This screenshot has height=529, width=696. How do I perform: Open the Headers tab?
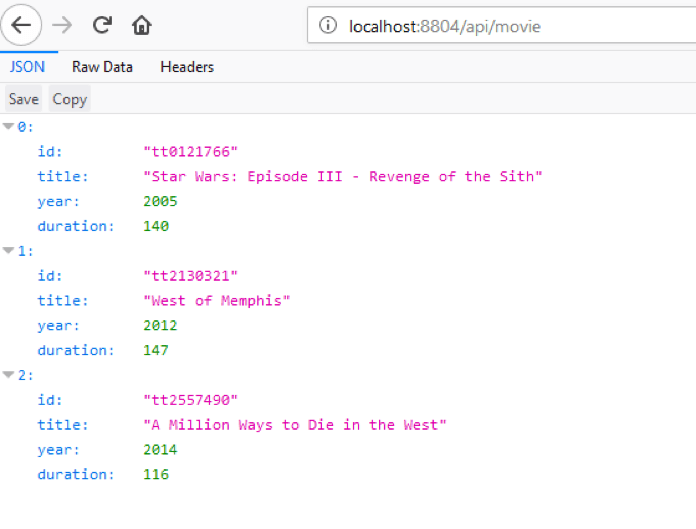point(187,67)
